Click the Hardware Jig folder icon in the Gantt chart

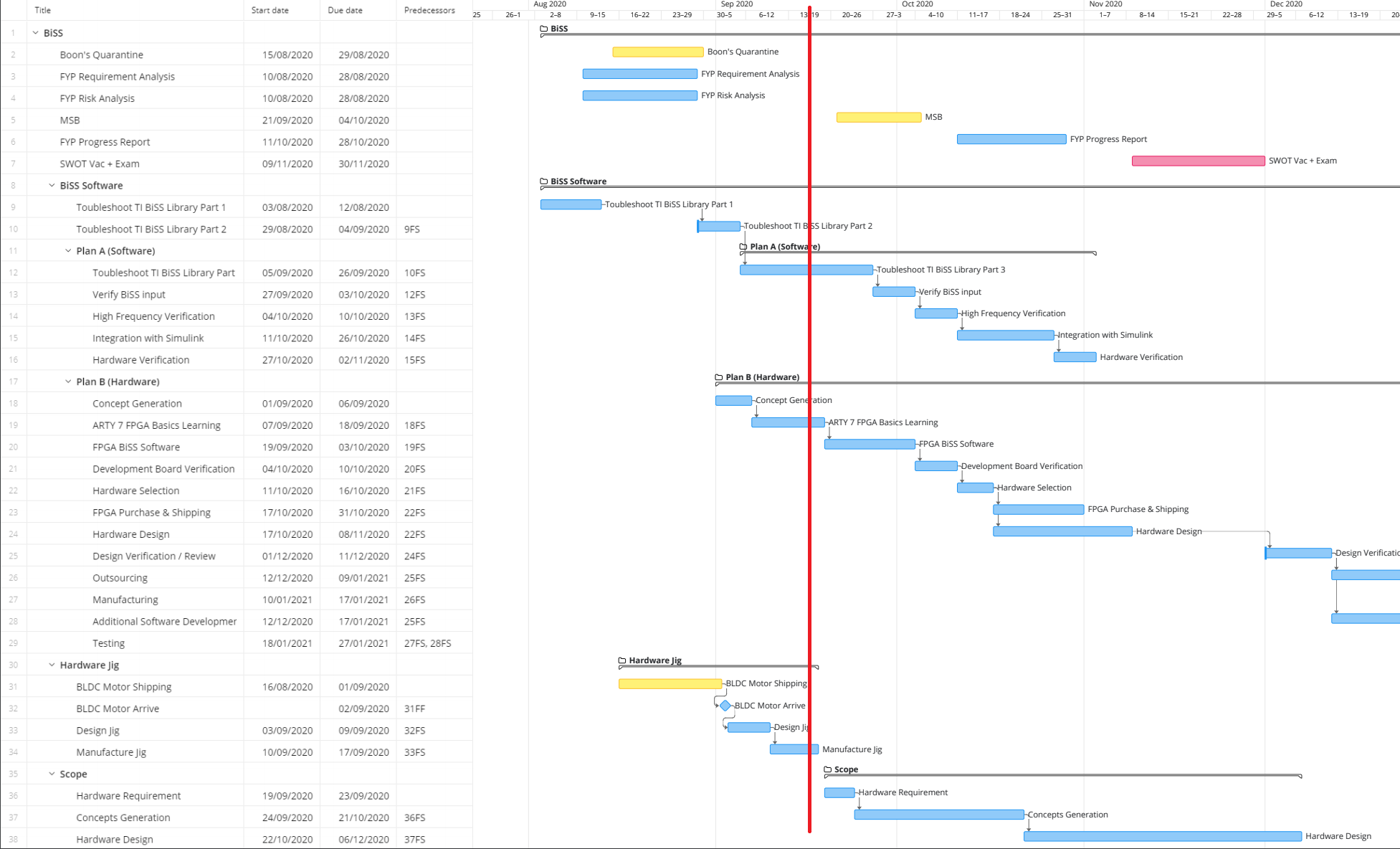click(622, 660)
